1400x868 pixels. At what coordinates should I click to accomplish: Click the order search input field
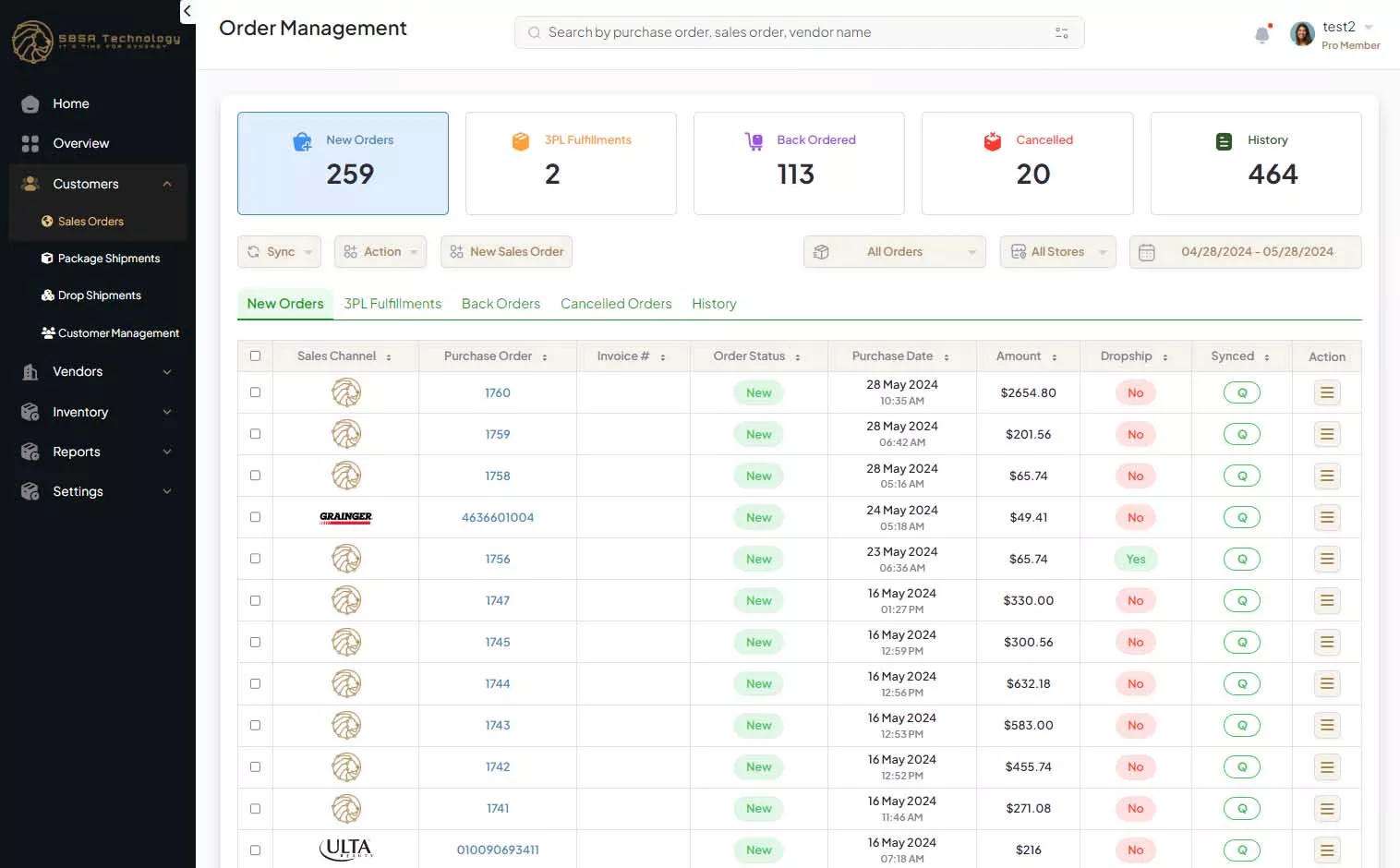tap(799, 32)
